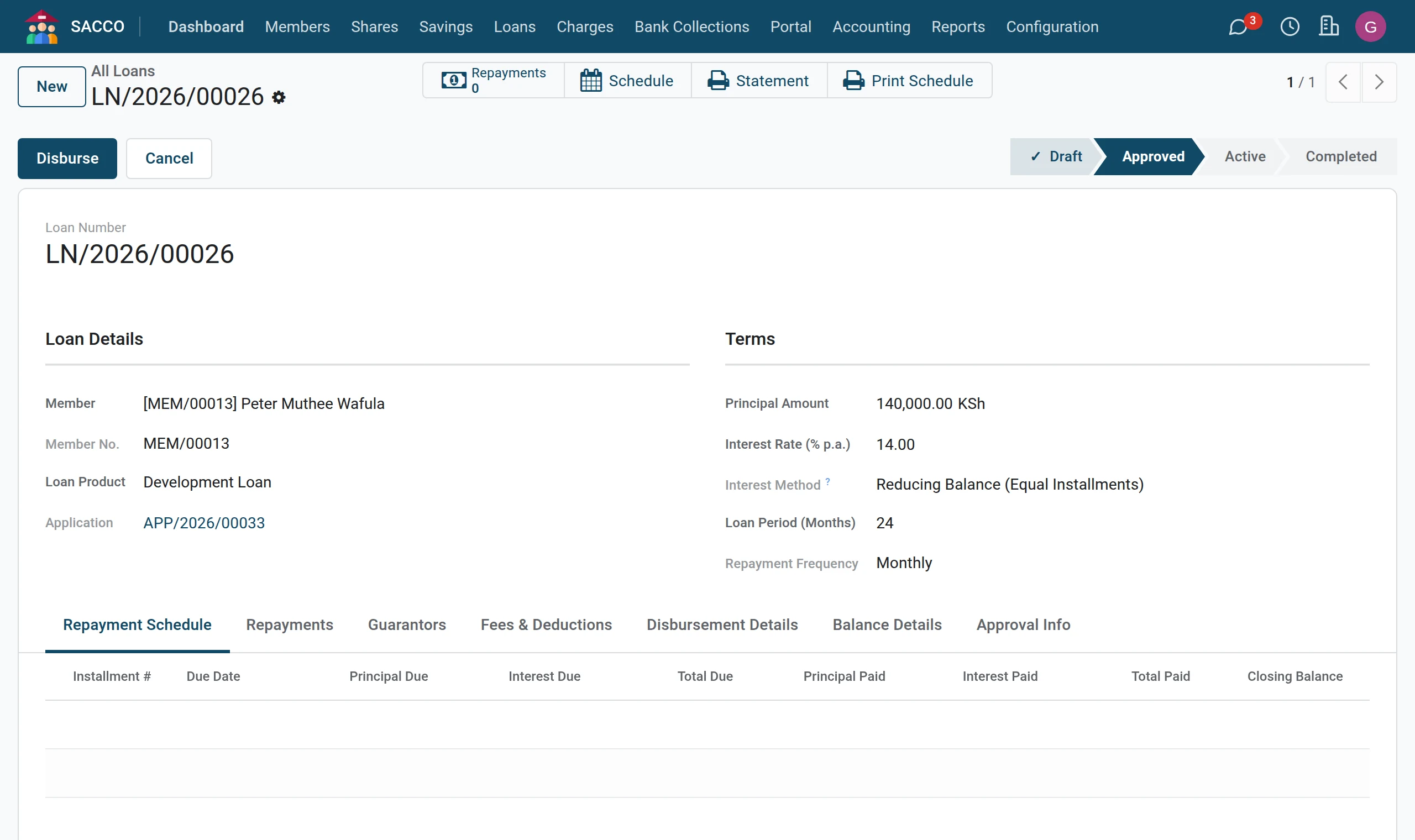Click the clock activities icon
Screen dimensions: 1415x840
1290,27
